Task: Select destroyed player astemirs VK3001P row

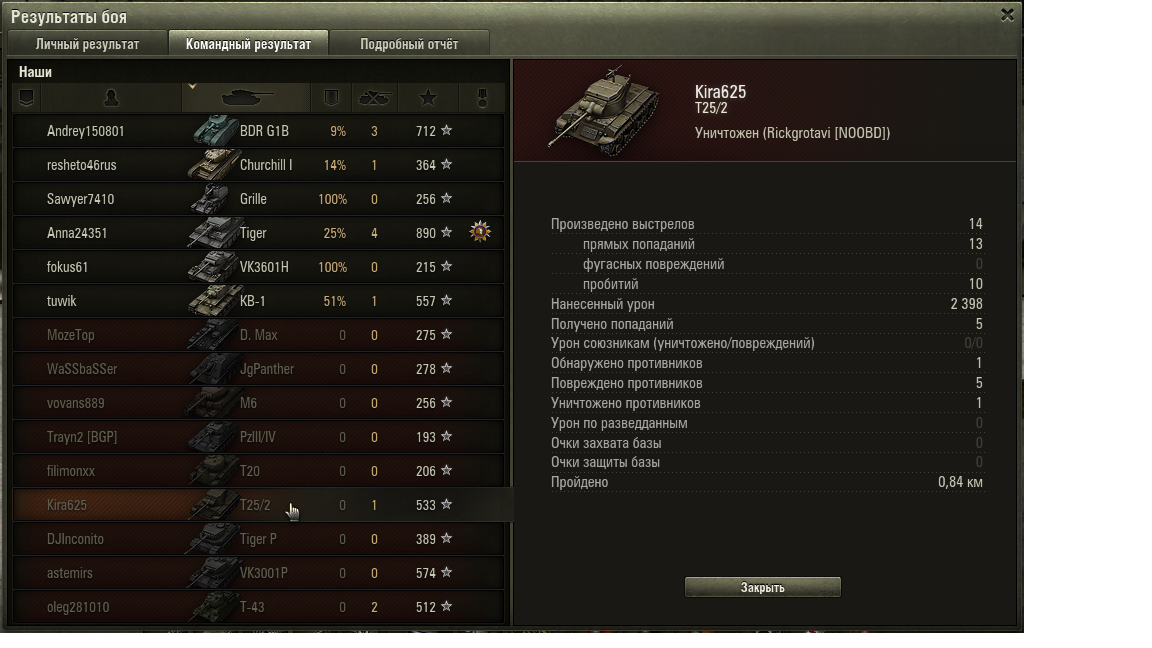Action: 259,573
